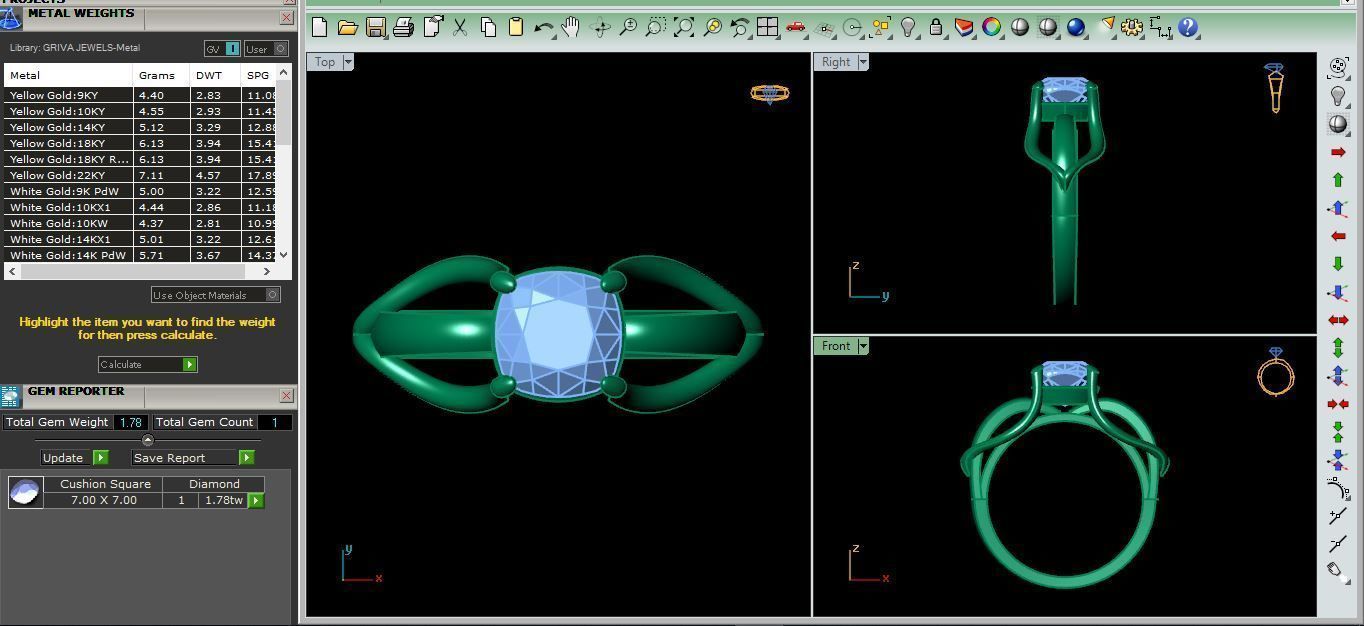
Task: Click the Calculate button
Action: 147,364
